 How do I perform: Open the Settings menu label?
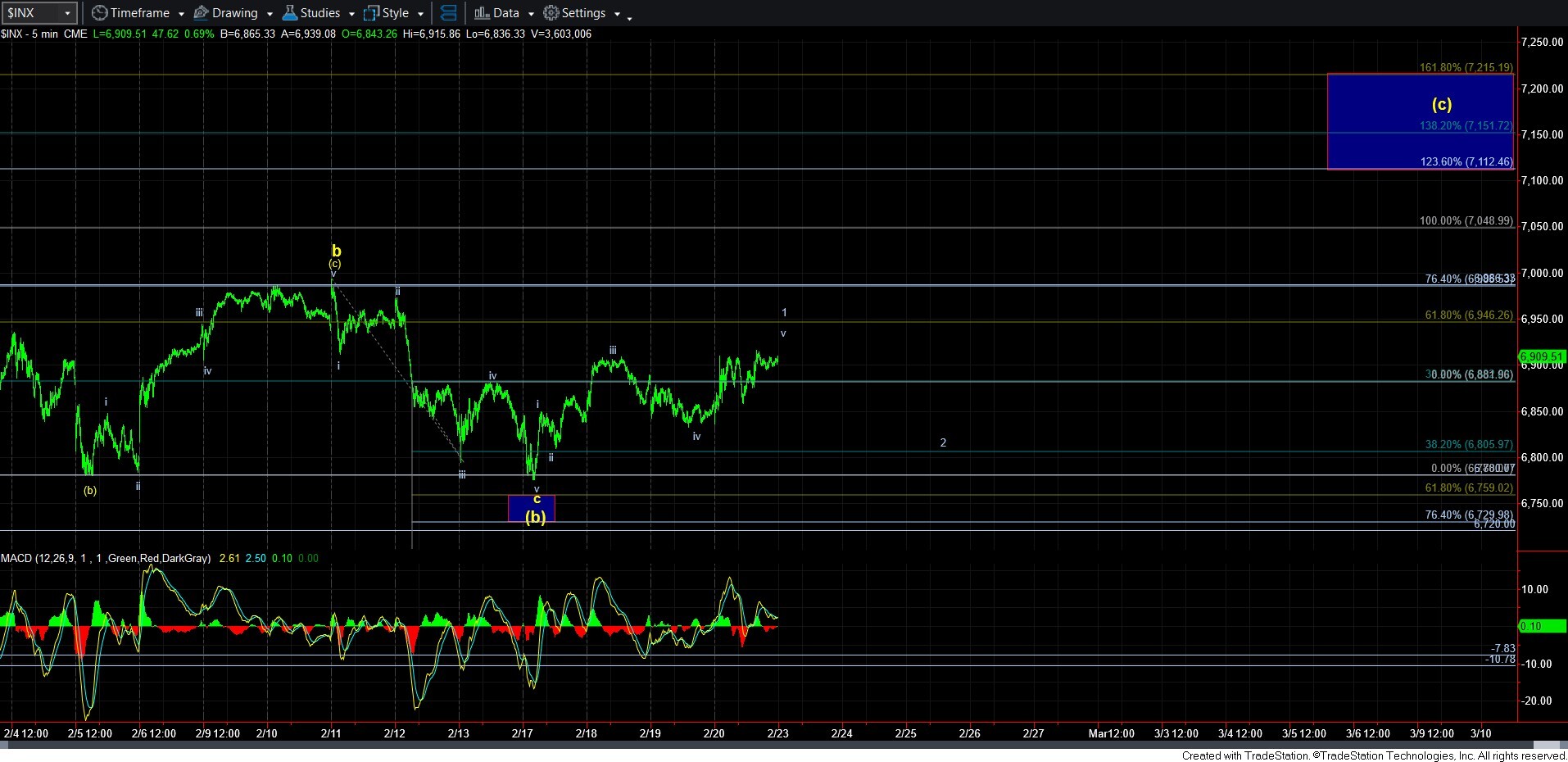click(583, 13)
